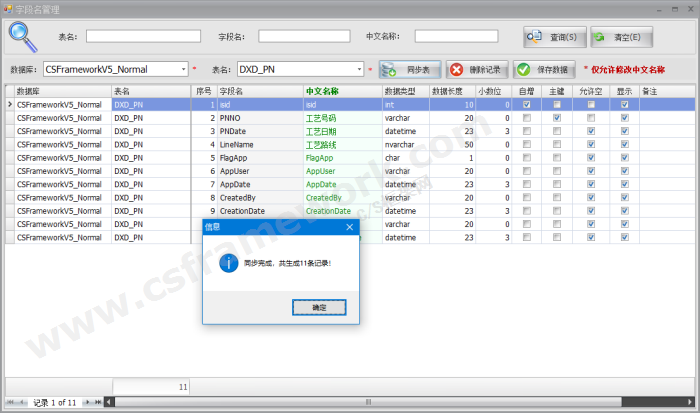Viewport: 700px width, 413px height.
Task: Toggle 允许空 checkbox for PNDate row
Action: click(x=591, y=131)
